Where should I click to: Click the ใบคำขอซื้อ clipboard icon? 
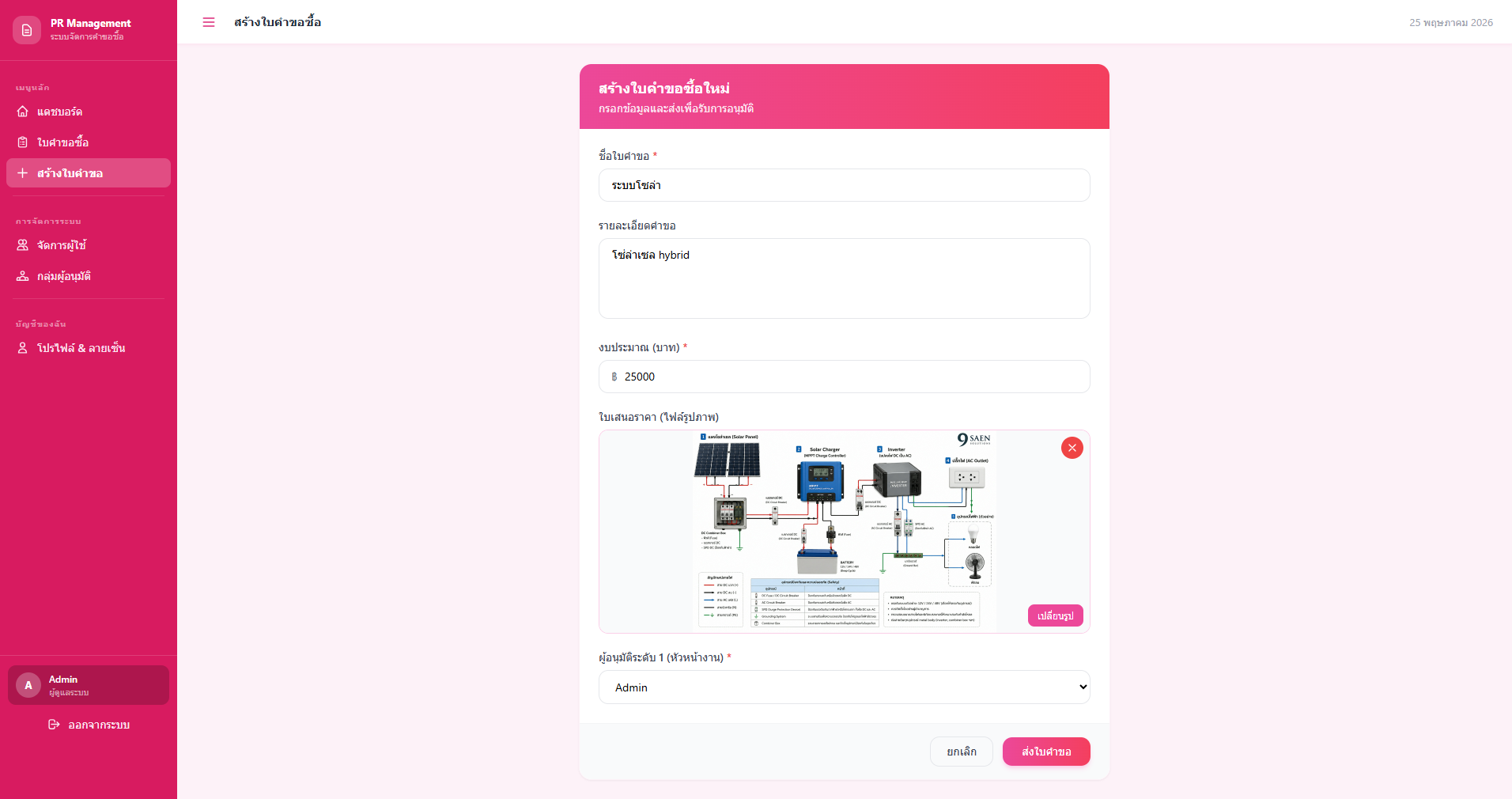click(23, 142)
